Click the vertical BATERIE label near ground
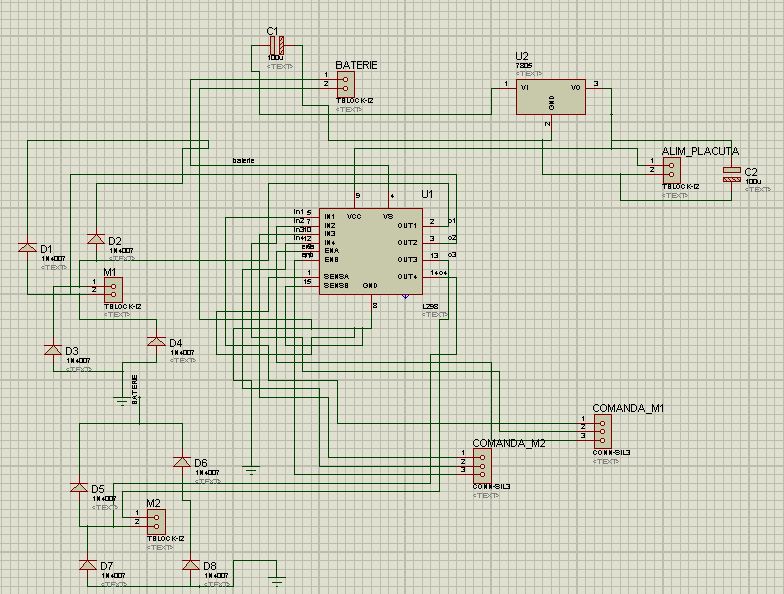The width and height of the screenshot is (784, 594). [134, 389]
